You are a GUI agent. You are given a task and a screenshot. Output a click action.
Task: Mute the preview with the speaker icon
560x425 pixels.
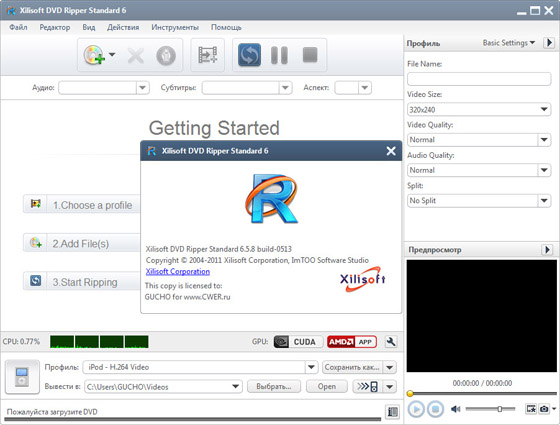pos(455,409)
